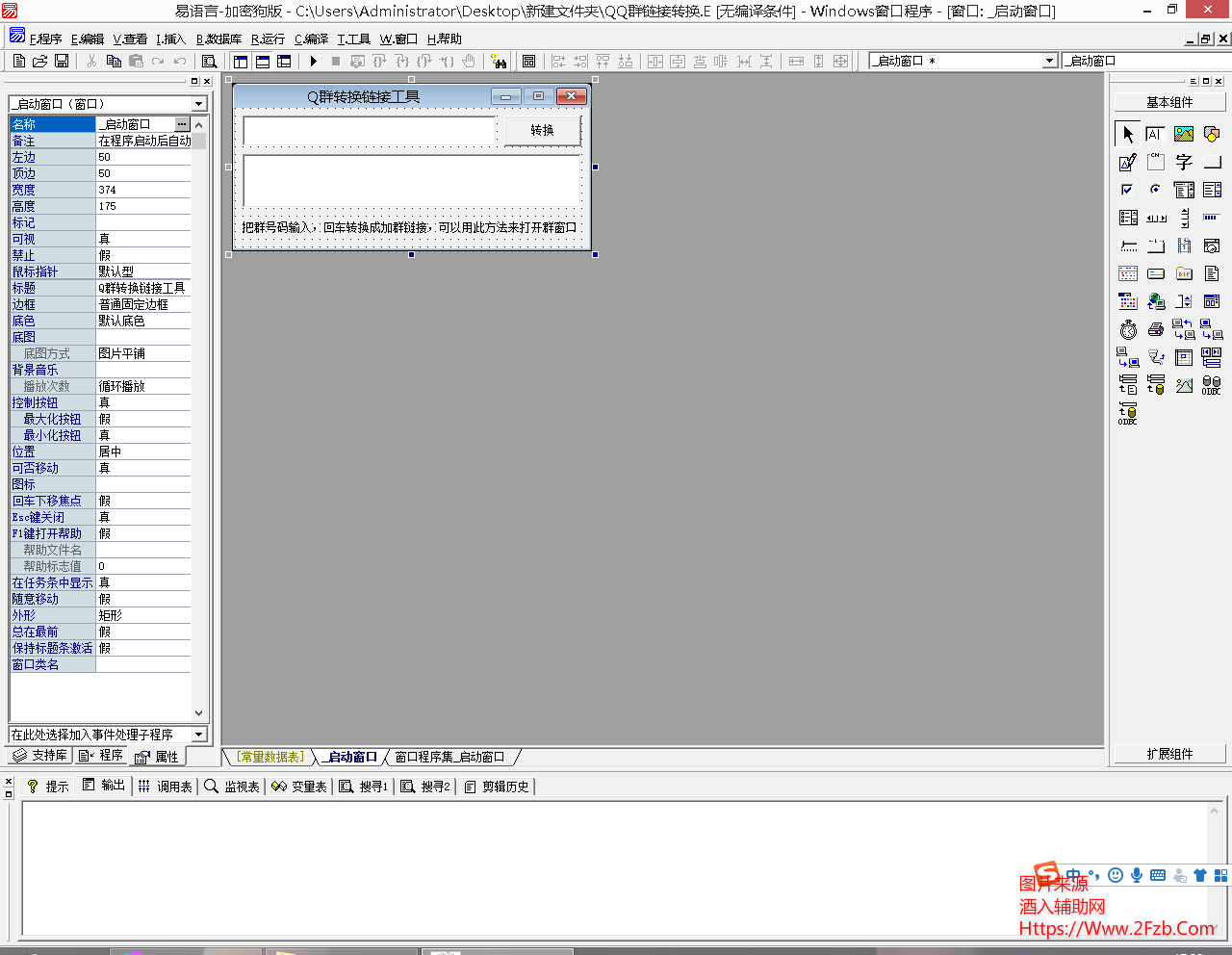Select the 可视 property row
The image size is (1232, 955).
tap(100, 239)
